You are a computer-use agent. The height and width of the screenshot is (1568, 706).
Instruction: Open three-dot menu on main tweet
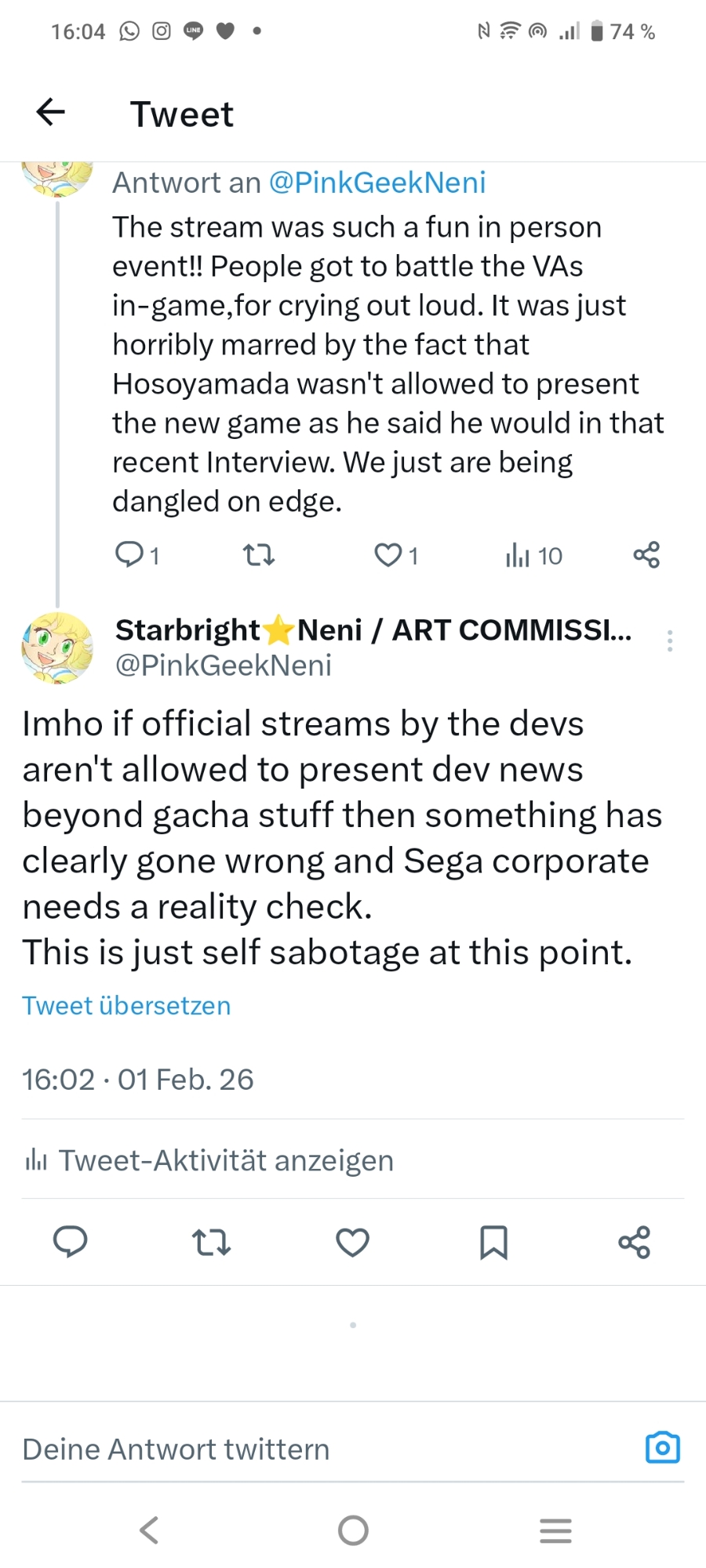[x=669, y=641]
